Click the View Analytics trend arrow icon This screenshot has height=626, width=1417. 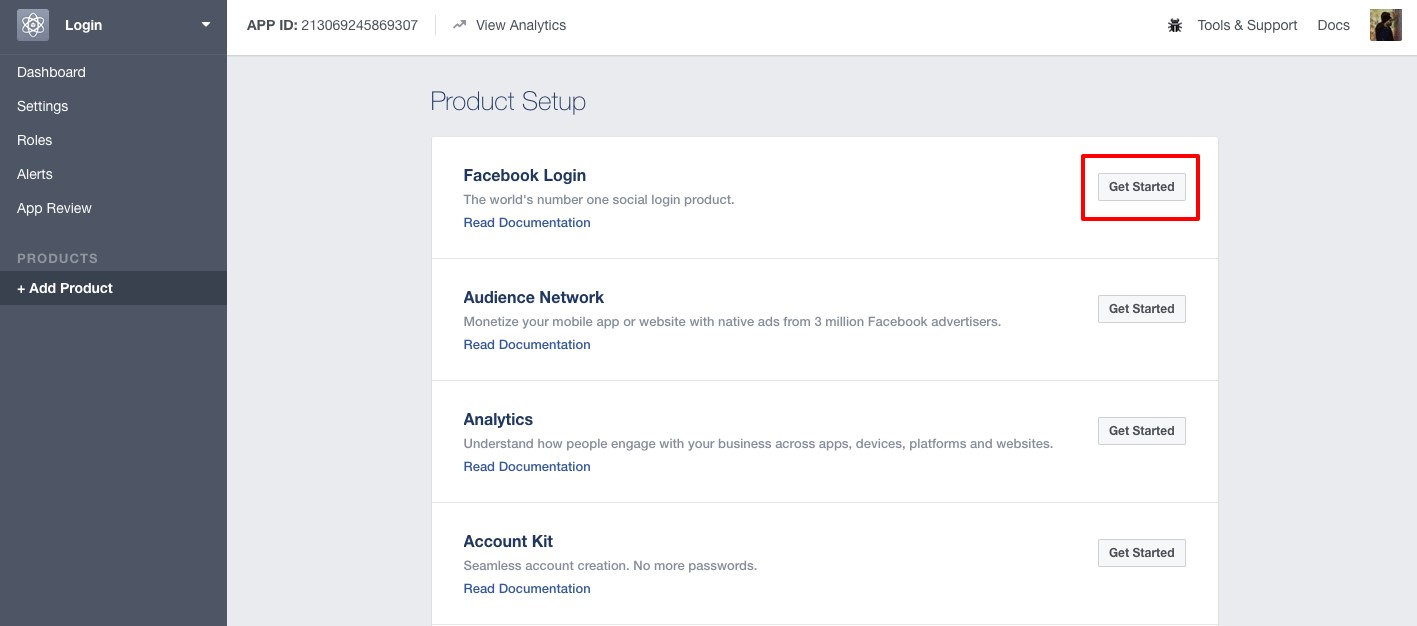pos(459,25)
